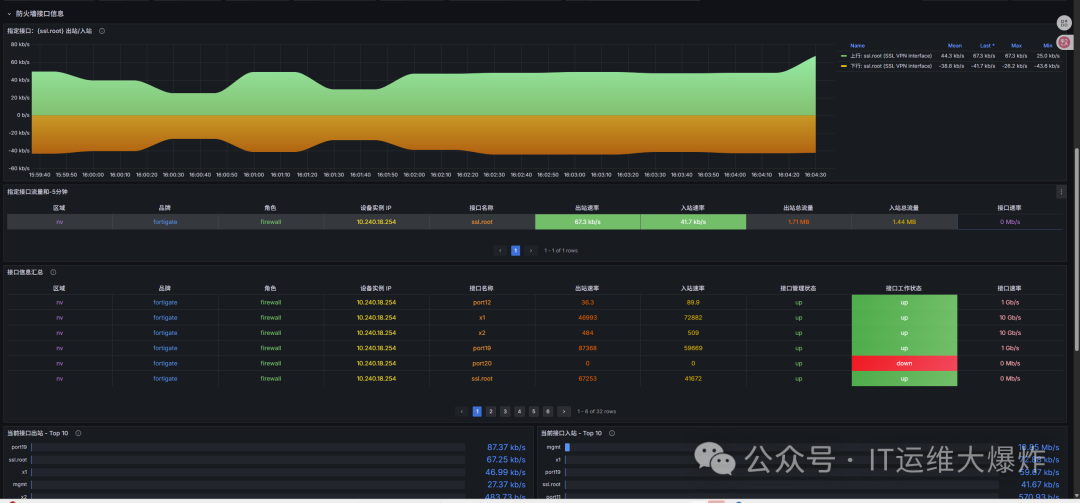The image size is (1080, 503).
Task: Click the red down status cell for port20
Action: (x=904, y=363)
